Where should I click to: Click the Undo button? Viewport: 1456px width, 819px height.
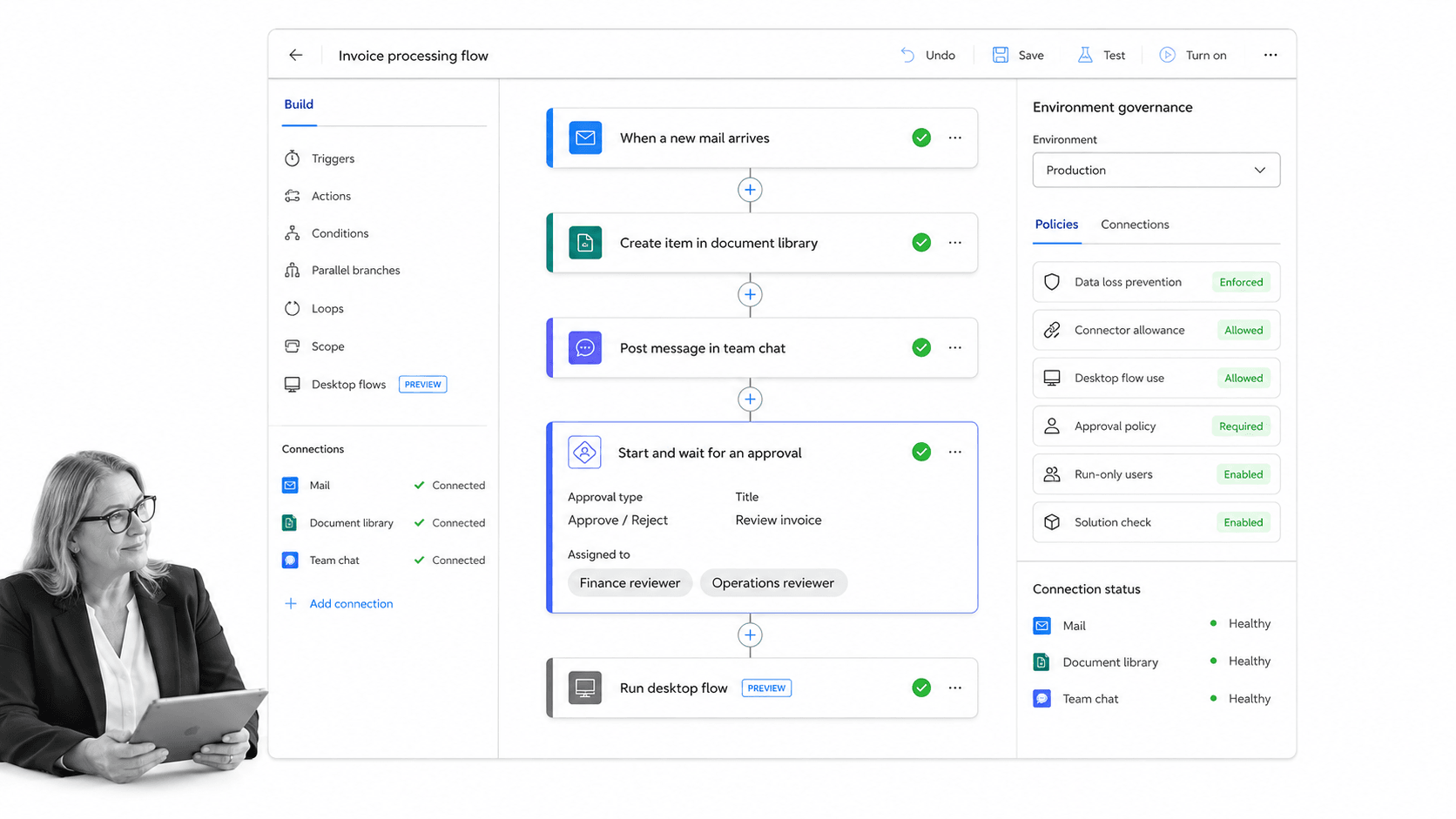(927, 55)
